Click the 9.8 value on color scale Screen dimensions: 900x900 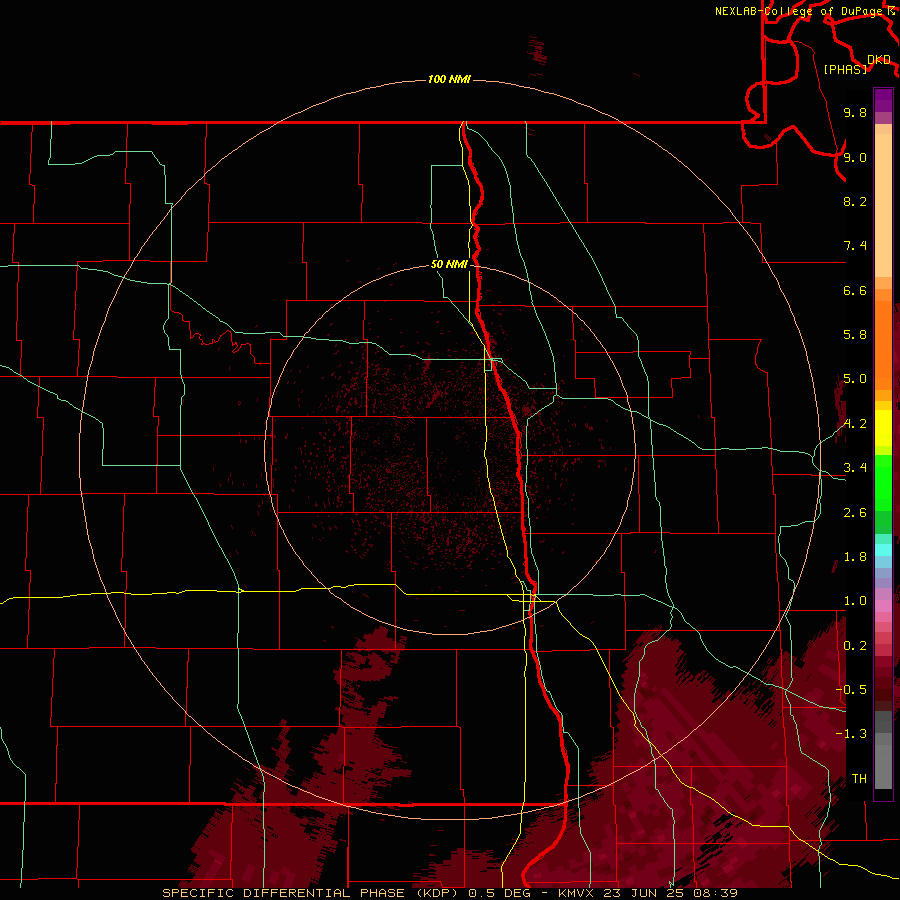click(x=855, y=112)
